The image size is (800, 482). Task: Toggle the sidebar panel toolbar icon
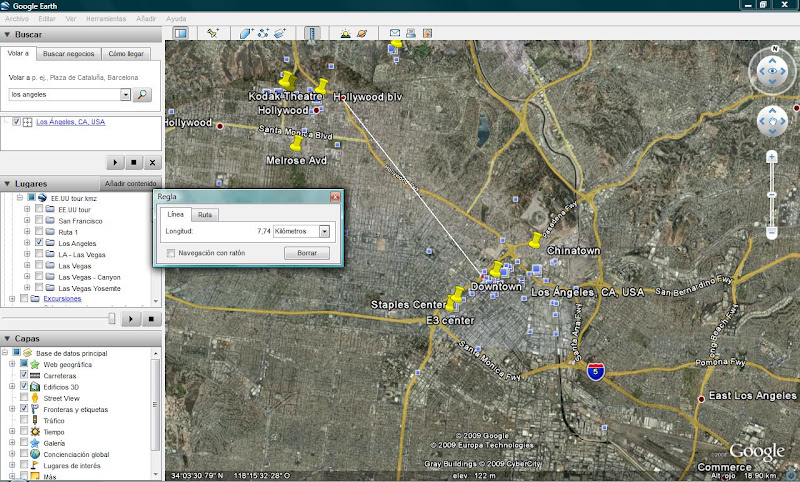point(181,33)
